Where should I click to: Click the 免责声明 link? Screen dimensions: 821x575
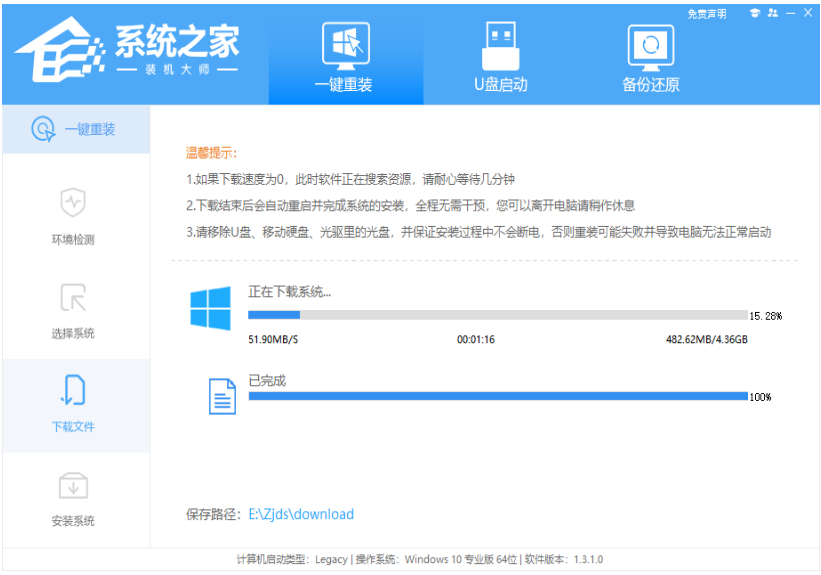[x=707, y=13]
